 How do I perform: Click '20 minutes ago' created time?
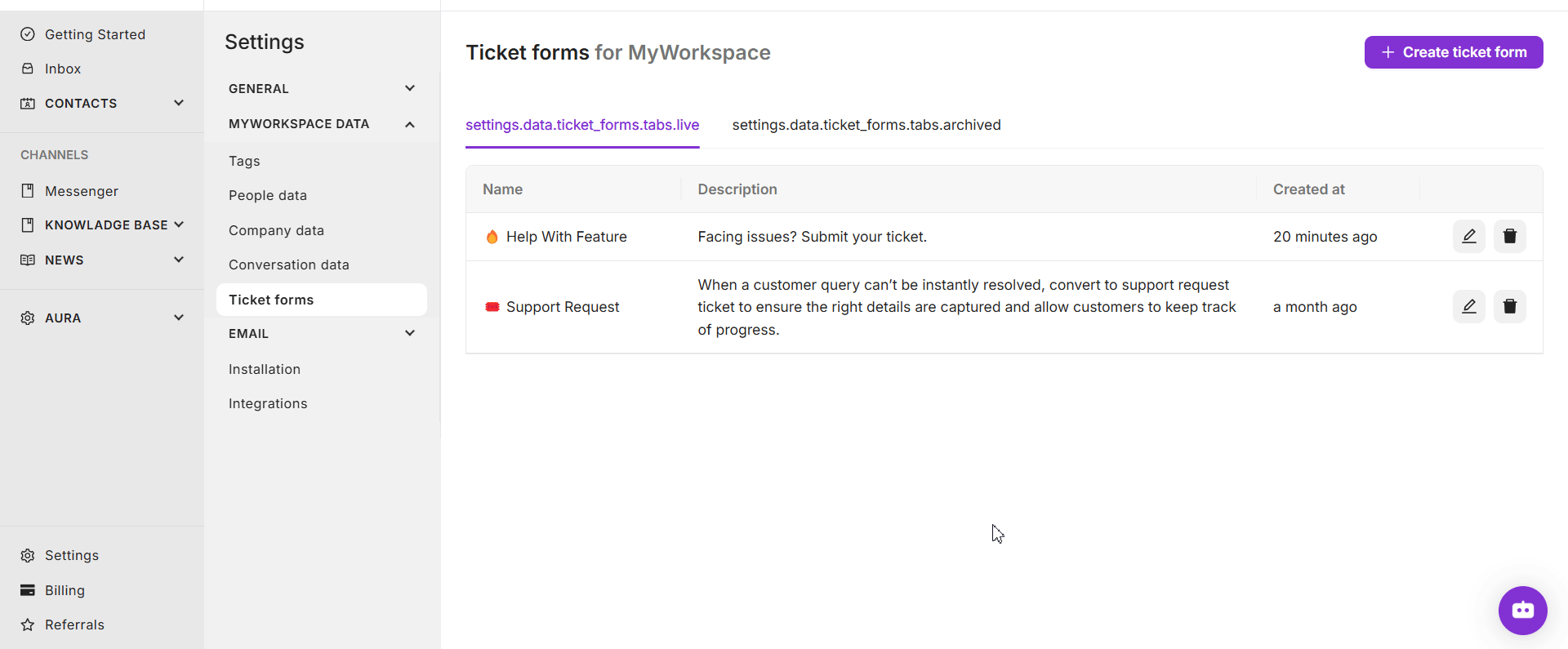click(1325, 237)
